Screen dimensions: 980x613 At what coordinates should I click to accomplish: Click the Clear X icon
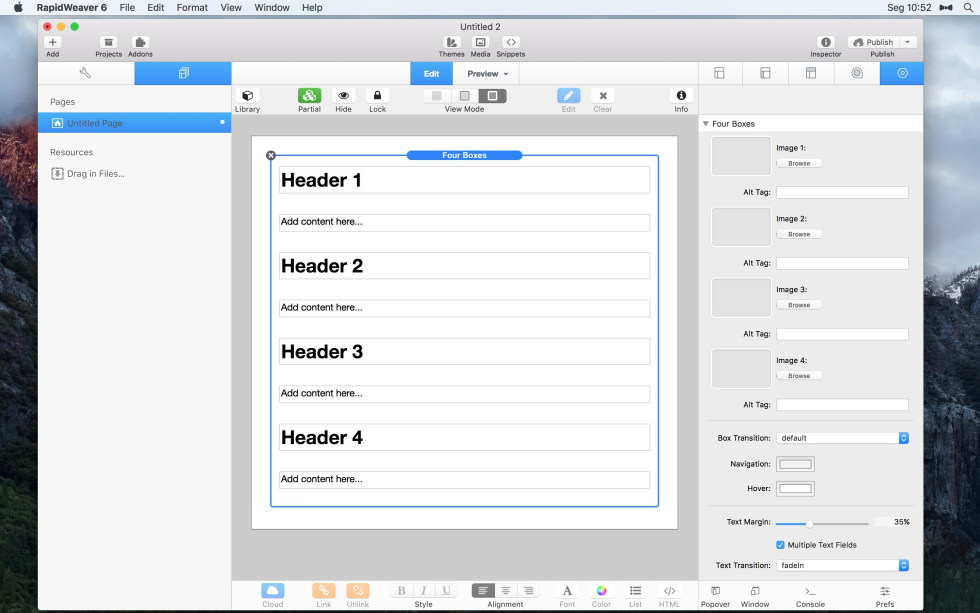[x=603, y=96]
